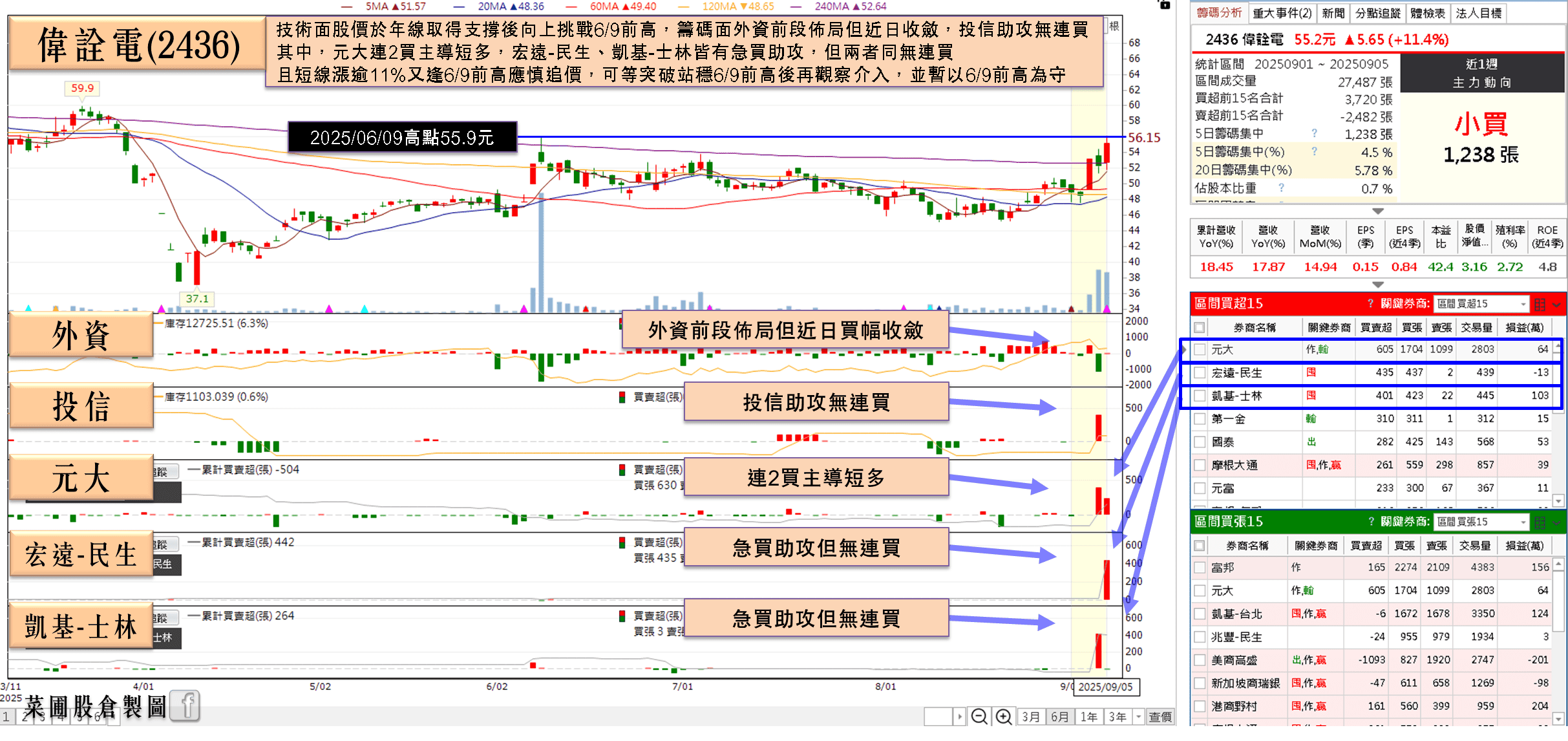Click grid layout icon in red 區間買超15 header
Viewport: 1568px width, 741px height.
pos(1540,304)
